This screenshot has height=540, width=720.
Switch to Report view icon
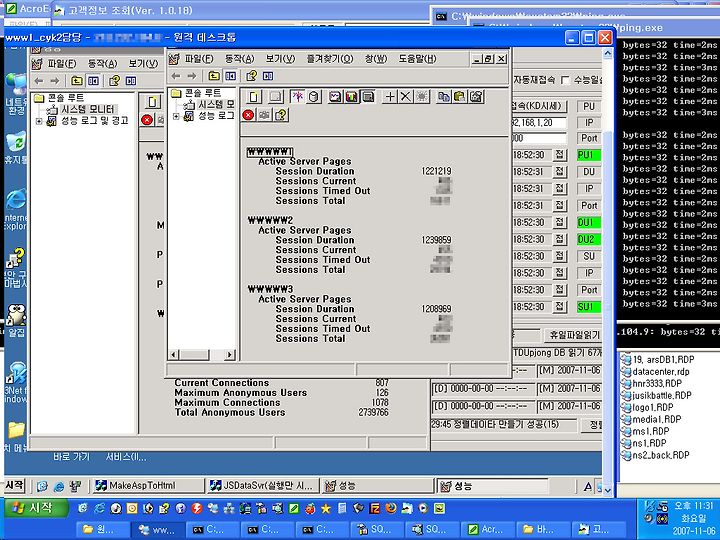coord(368,96)
